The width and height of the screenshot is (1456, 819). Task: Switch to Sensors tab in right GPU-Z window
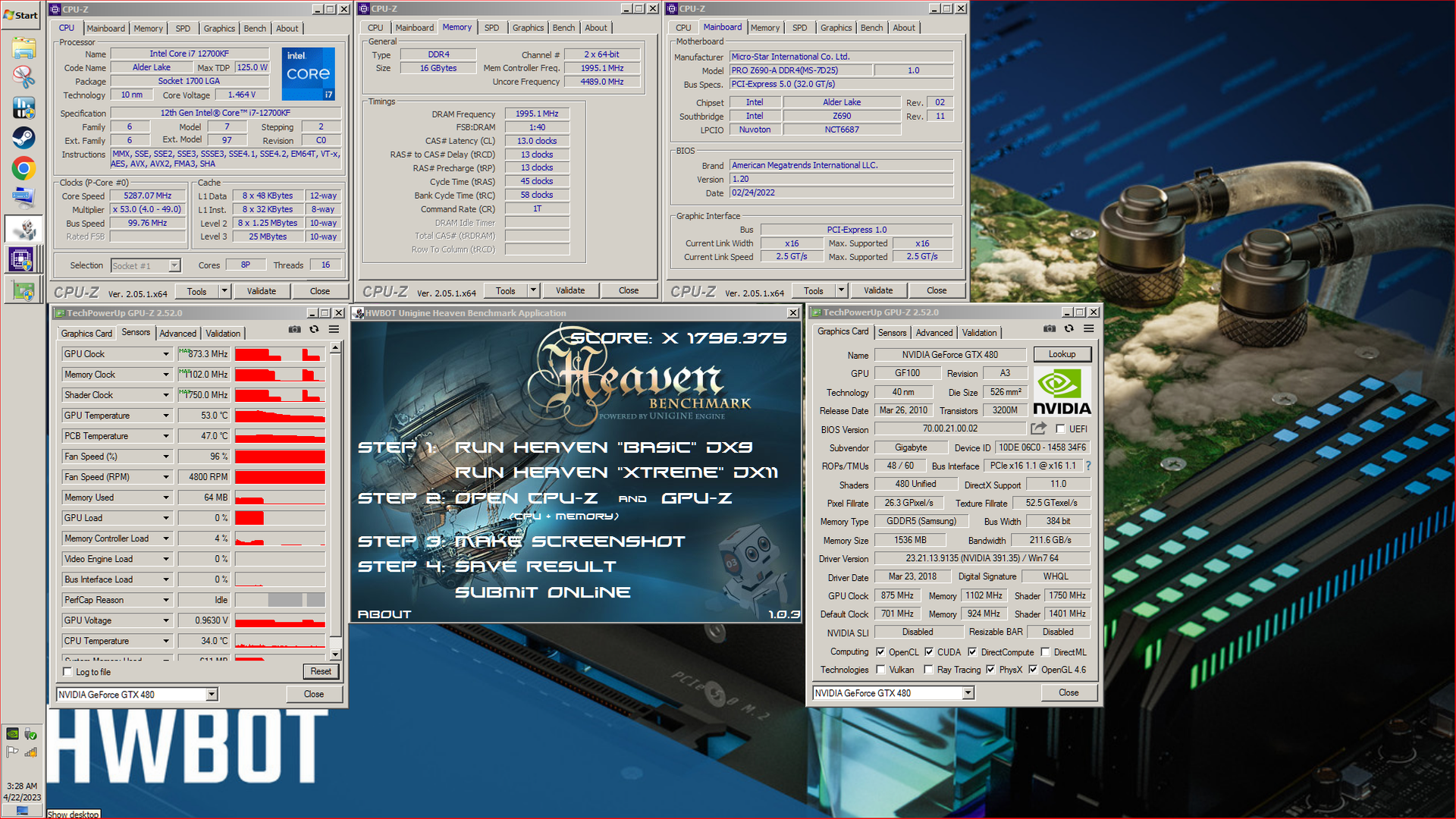tap(892, 332)
